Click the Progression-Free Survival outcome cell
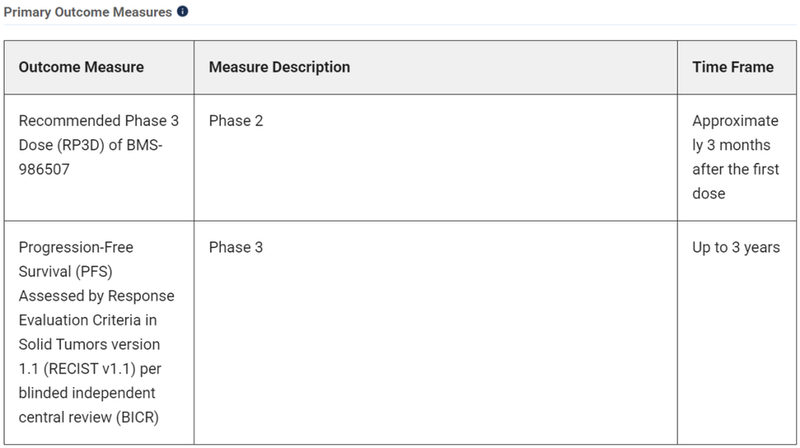 (99, 332)
